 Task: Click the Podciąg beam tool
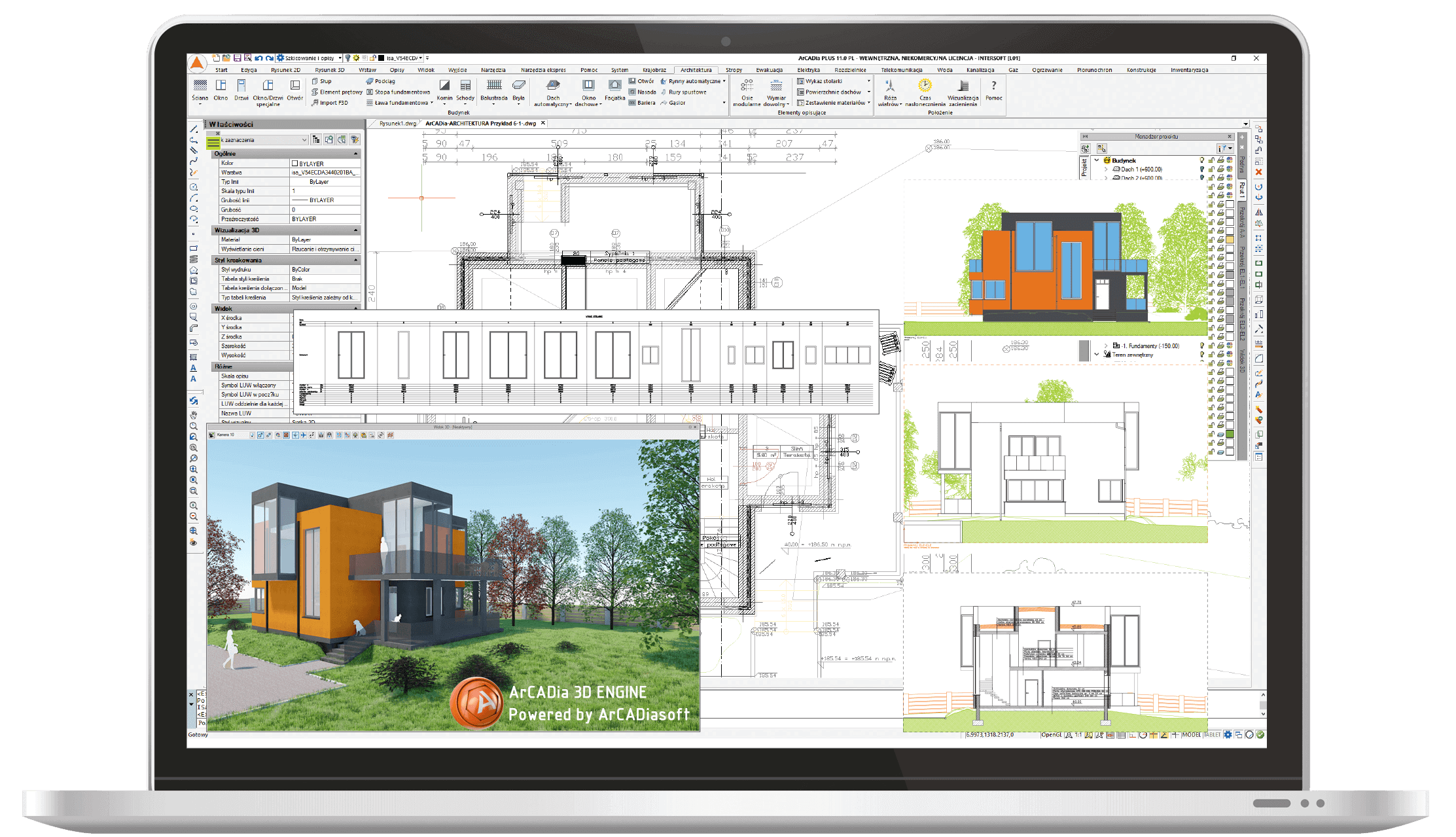[x=380, y=81]
